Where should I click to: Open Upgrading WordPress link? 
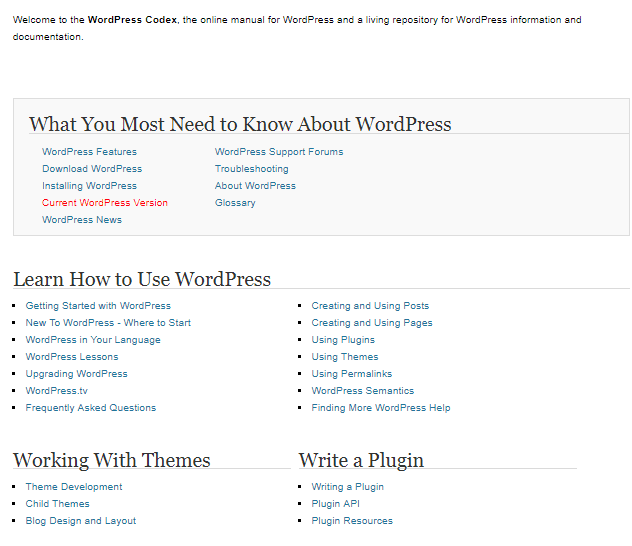pyautogui.click(x=77, y=374)
